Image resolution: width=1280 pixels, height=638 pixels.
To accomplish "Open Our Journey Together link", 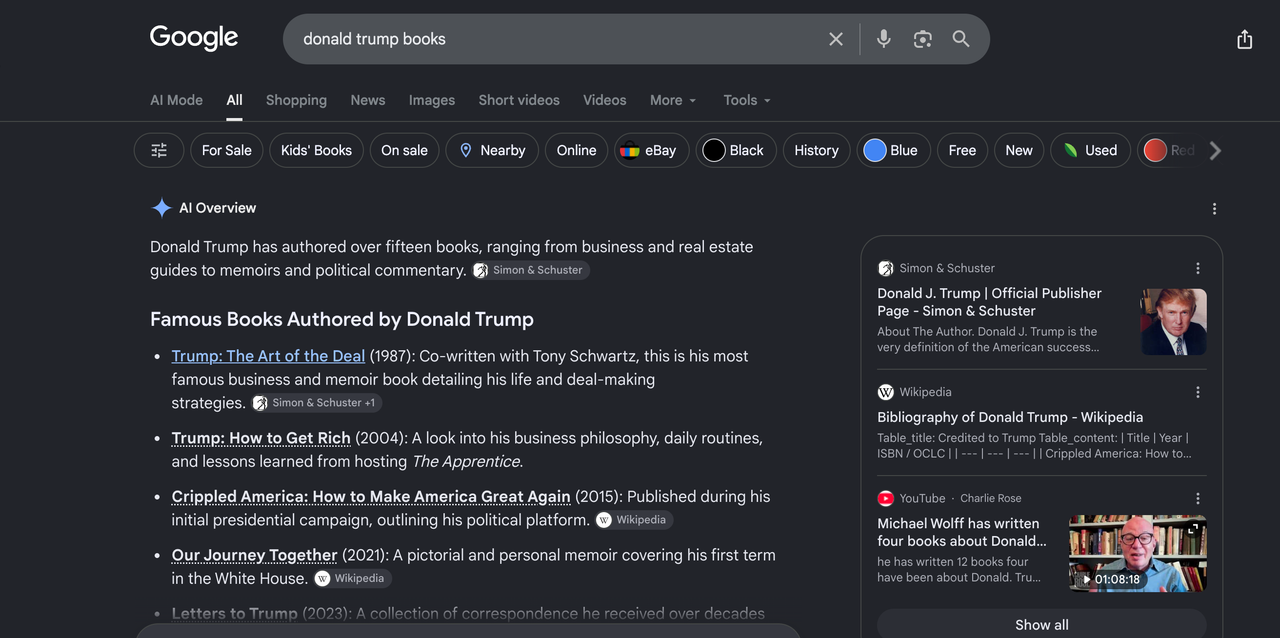I will point(254,555).
